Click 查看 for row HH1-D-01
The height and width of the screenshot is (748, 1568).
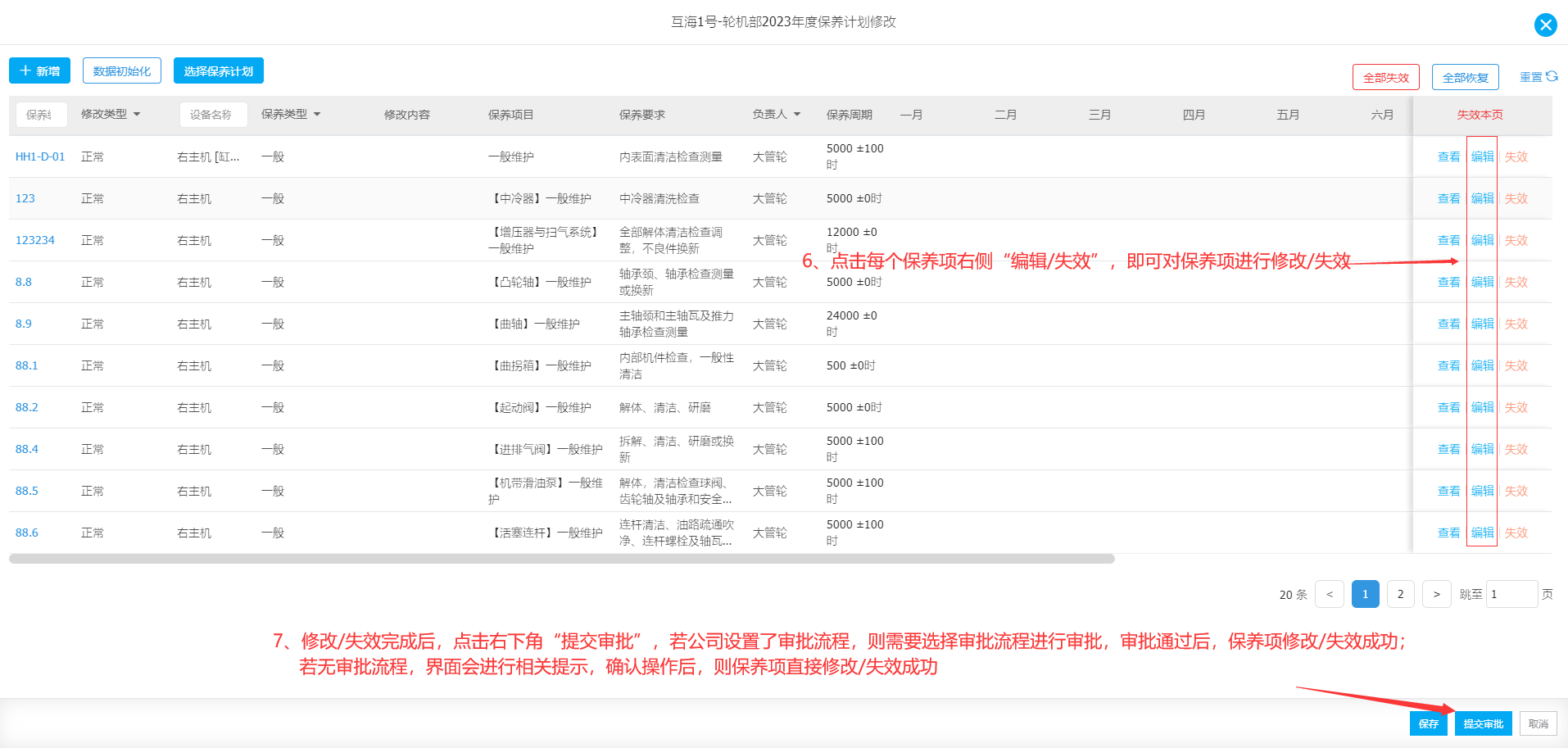tap(1449, 156)
